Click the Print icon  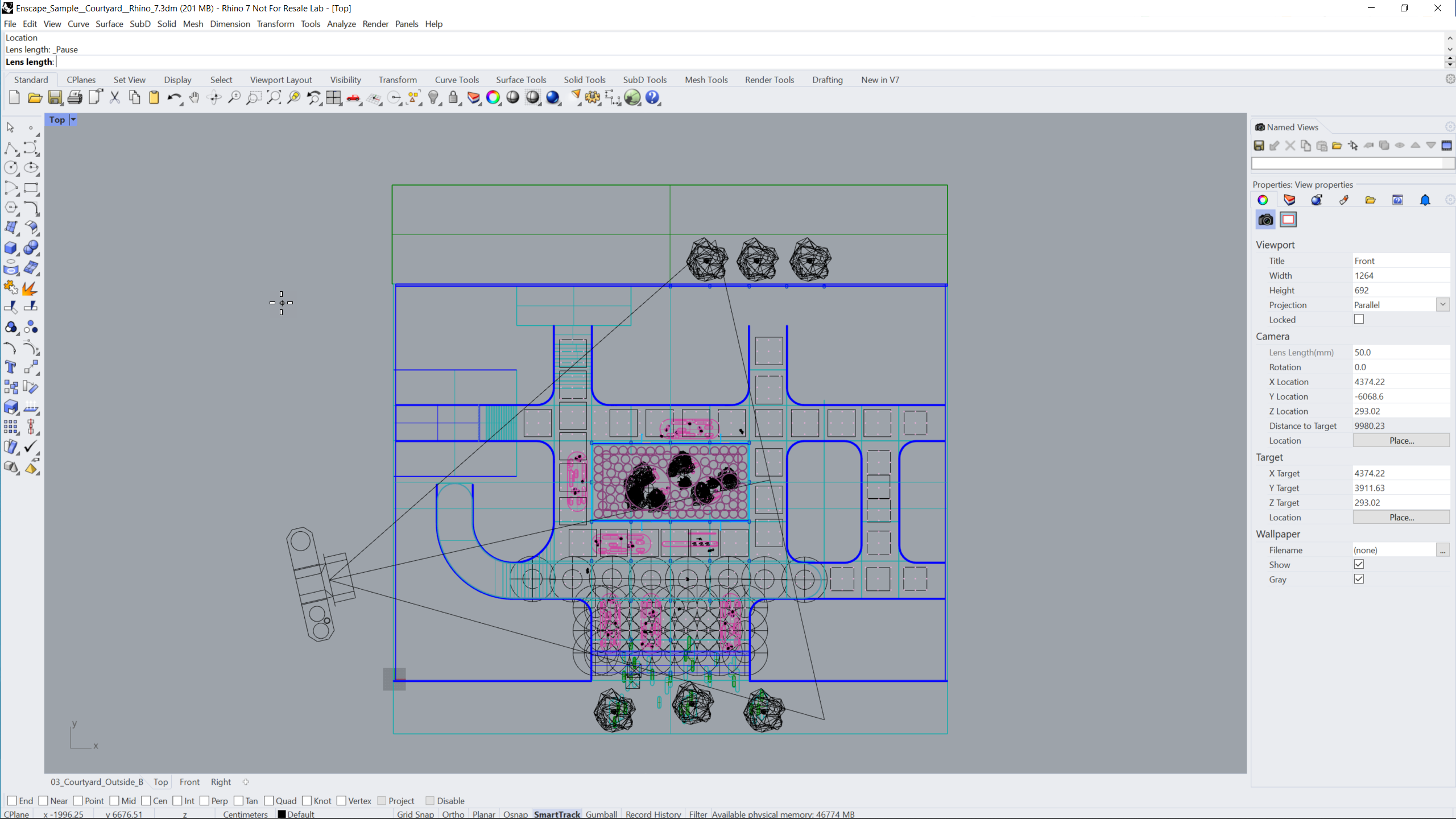point(75,98)
